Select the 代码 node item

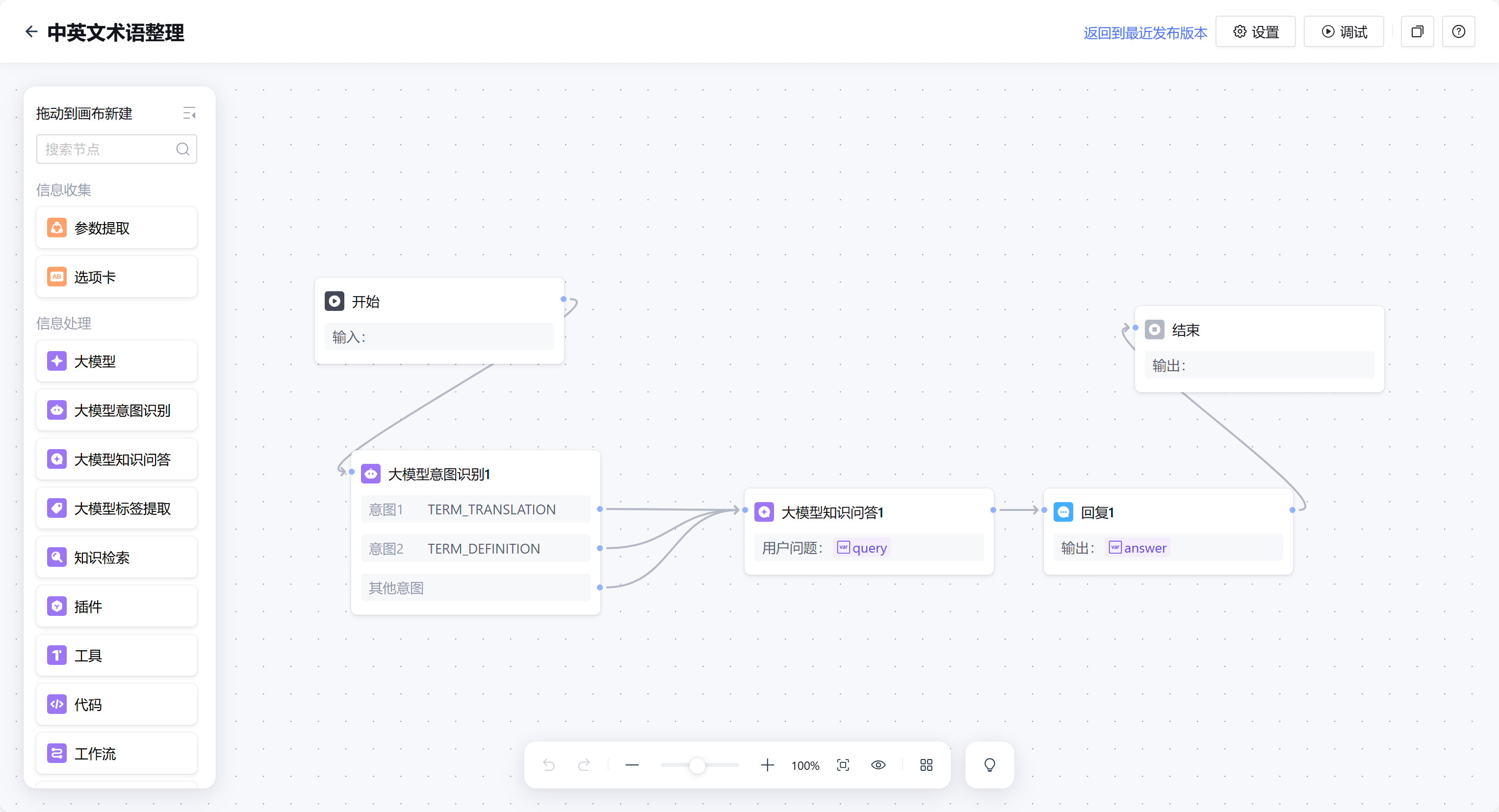[x=116, y=705]
